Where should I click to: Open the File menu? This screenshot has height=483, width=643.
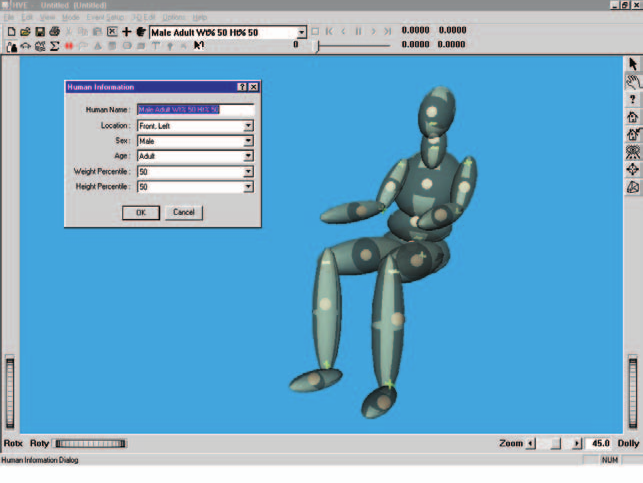pos(9,17)
